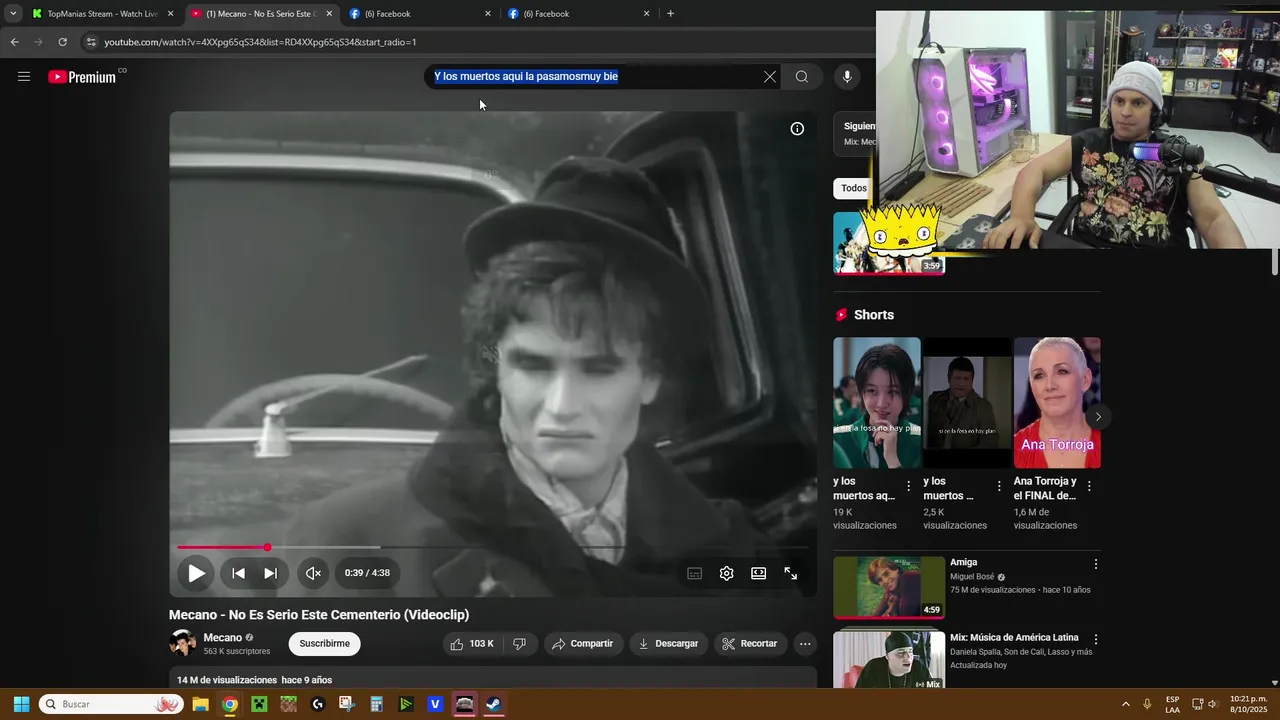The width and height of the screenshot is (1280, 720).
Task: Launch Minecraft Creeper icon in taskbar
Action: [x=259, y=704]
